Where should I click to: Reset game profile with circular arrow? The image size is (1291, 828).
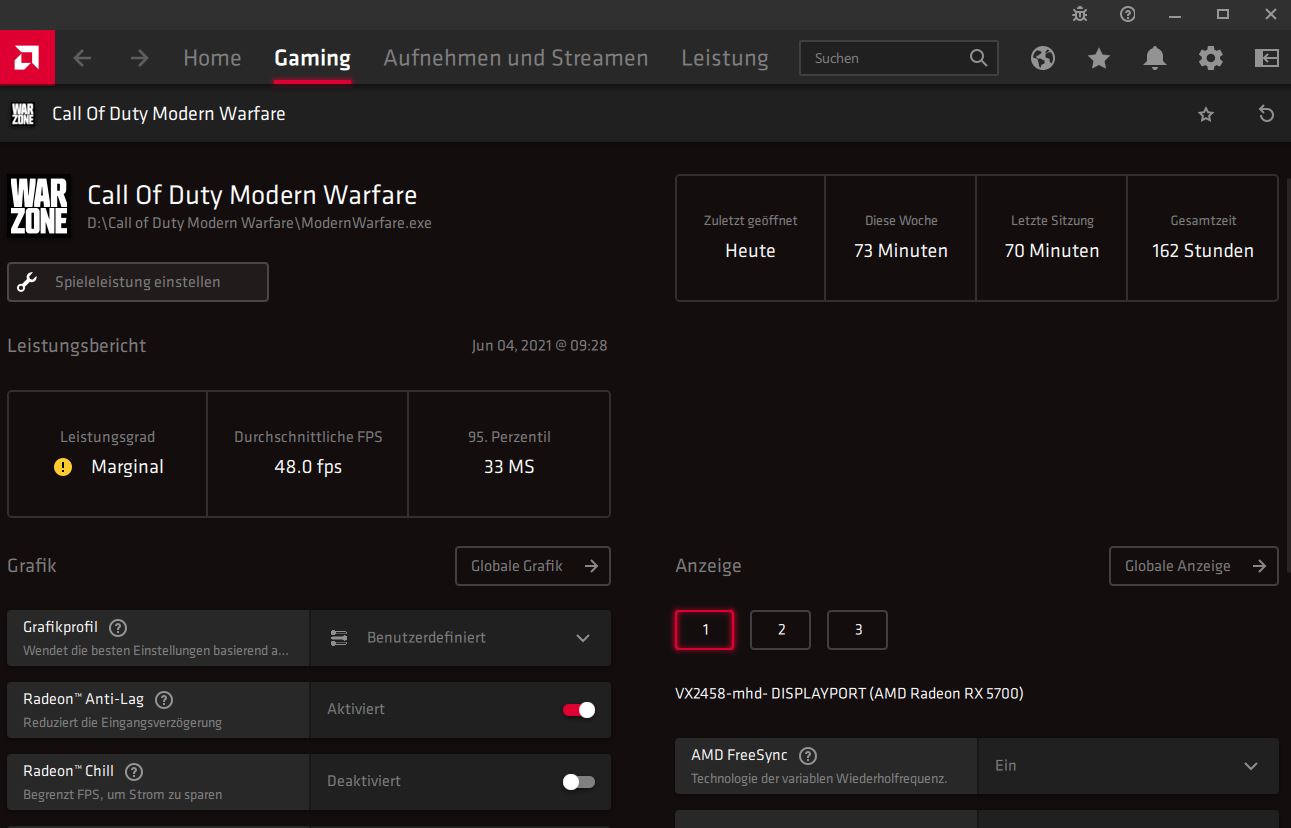[x=1266, y=114]
